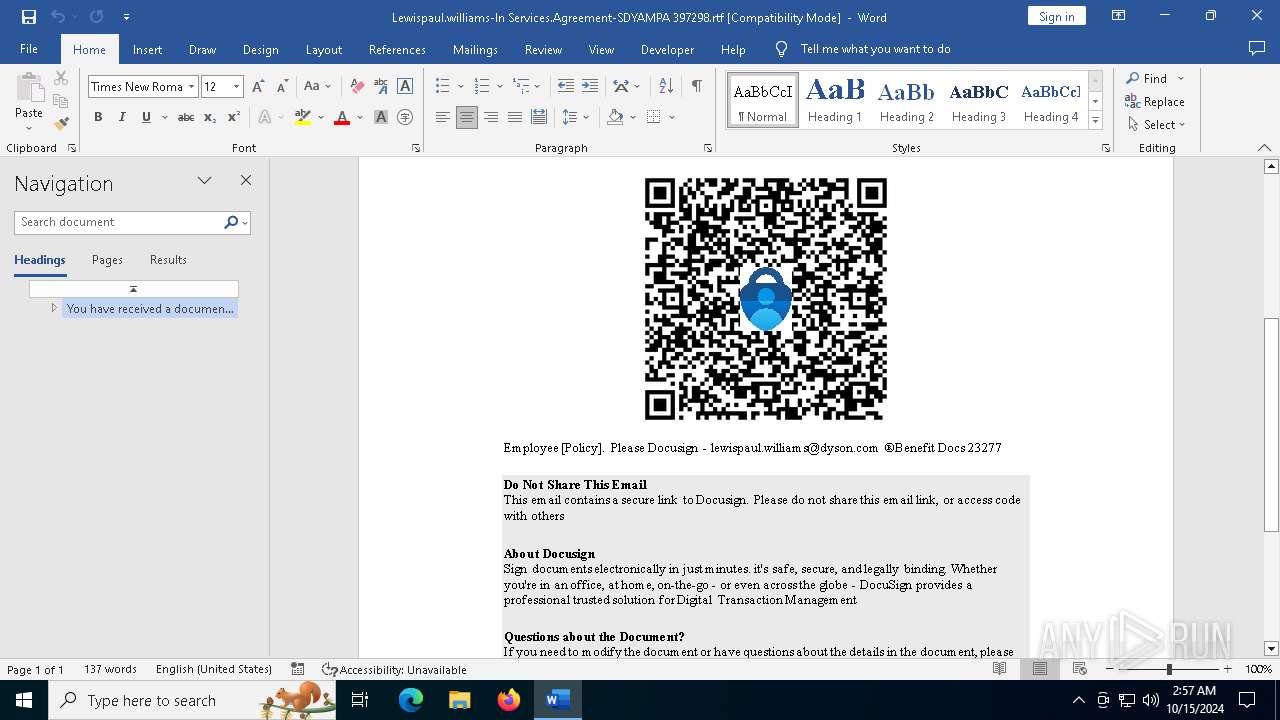1280x720 pixels.
Task: Click the font color red A swatch
Action: (342, 117)
